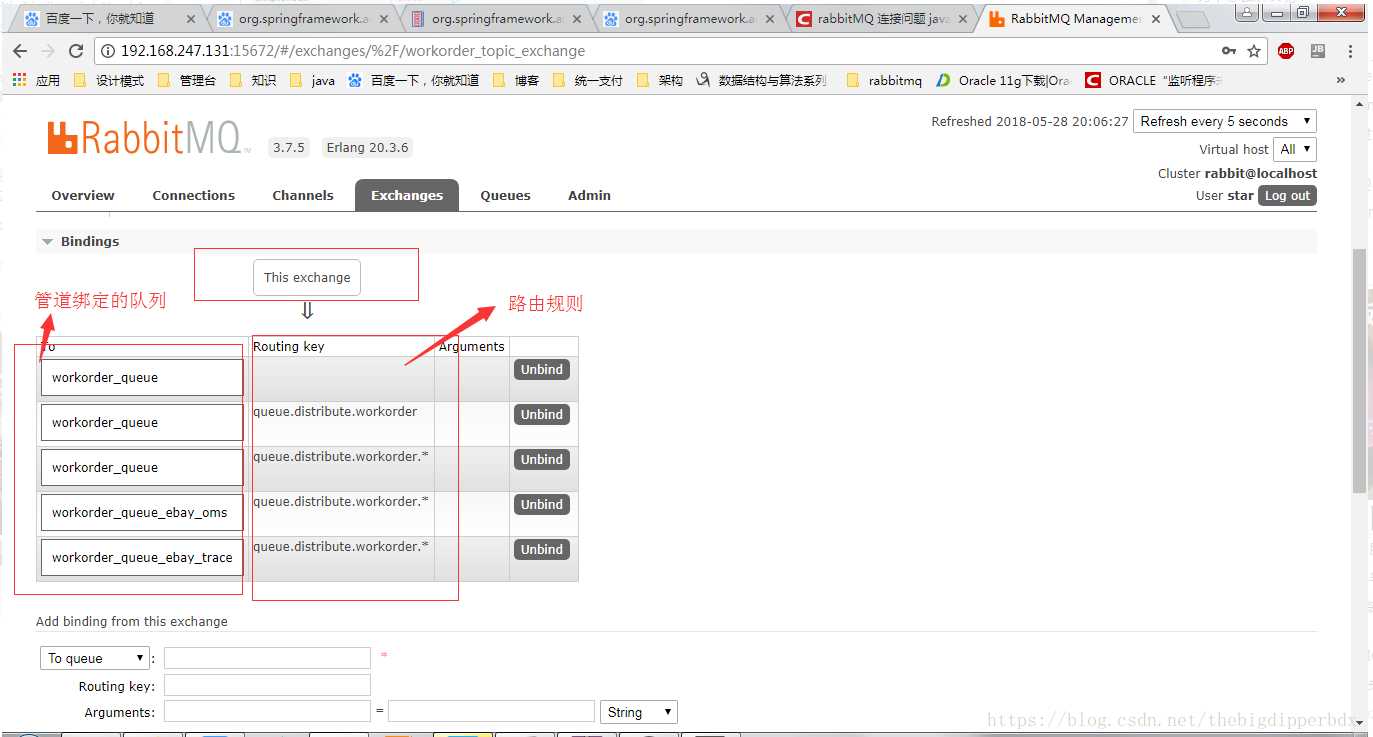This screenshot has height=737, width=1373.
Task: Unbind the queue.distribute.workorder binding without wildcard
Action: point(541,414)
